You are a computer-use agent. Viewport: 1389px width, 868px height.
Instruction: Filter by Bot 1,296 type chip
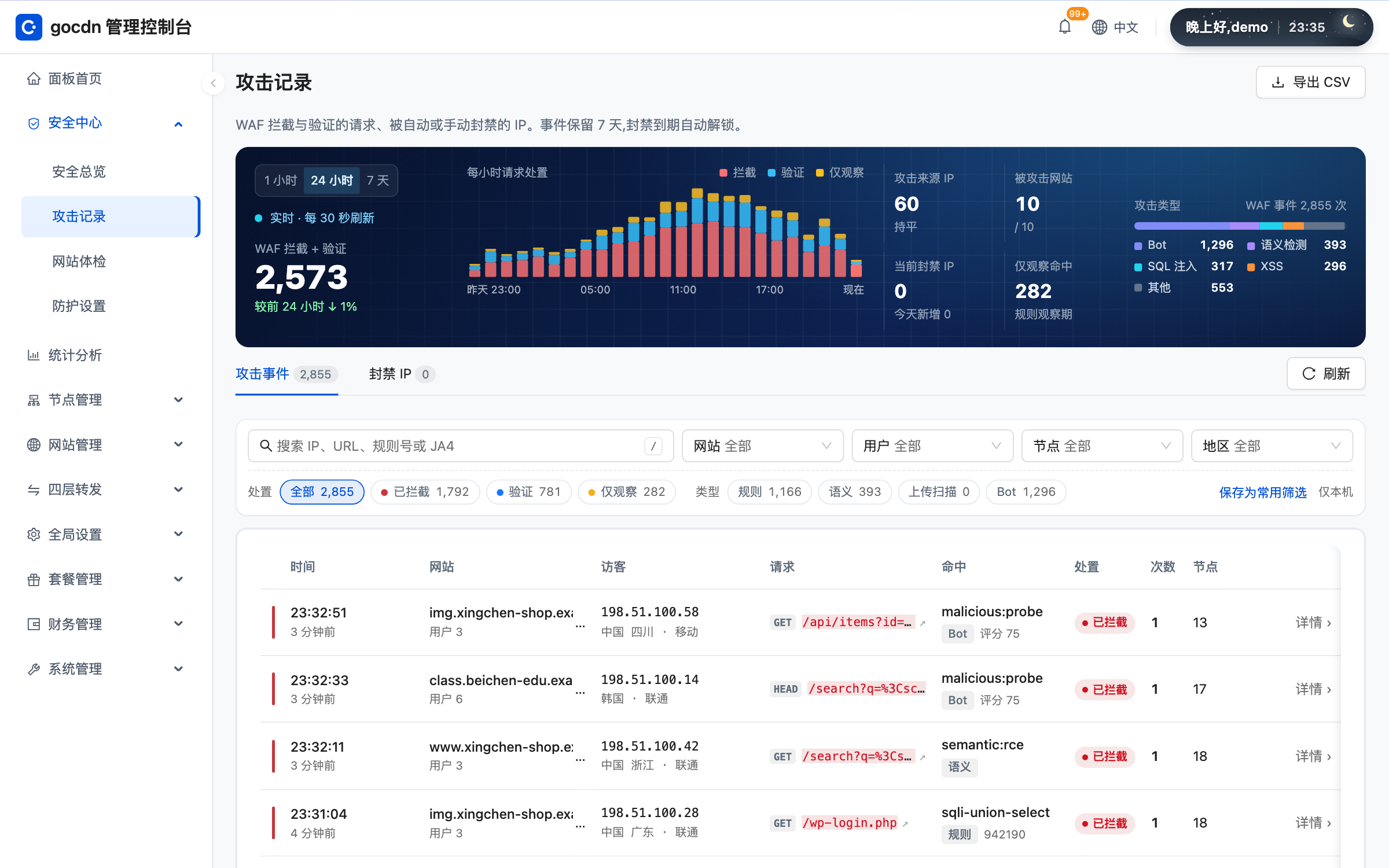pyautogui.click(x=1026, y=492)
